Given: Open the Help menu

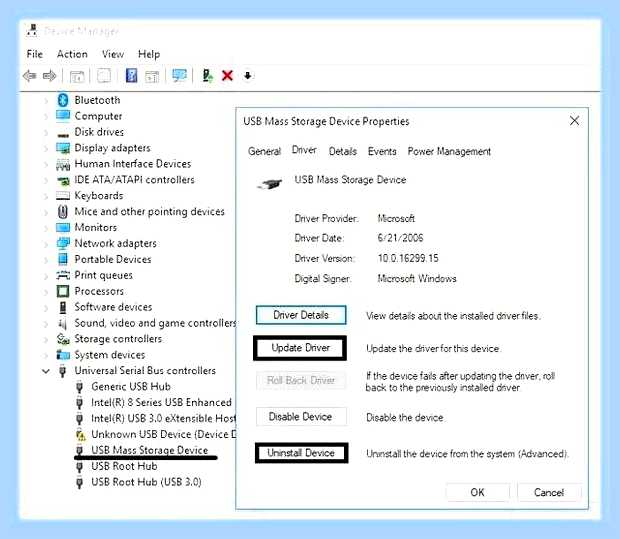Looking at the screenshot, I should (149, 54).
